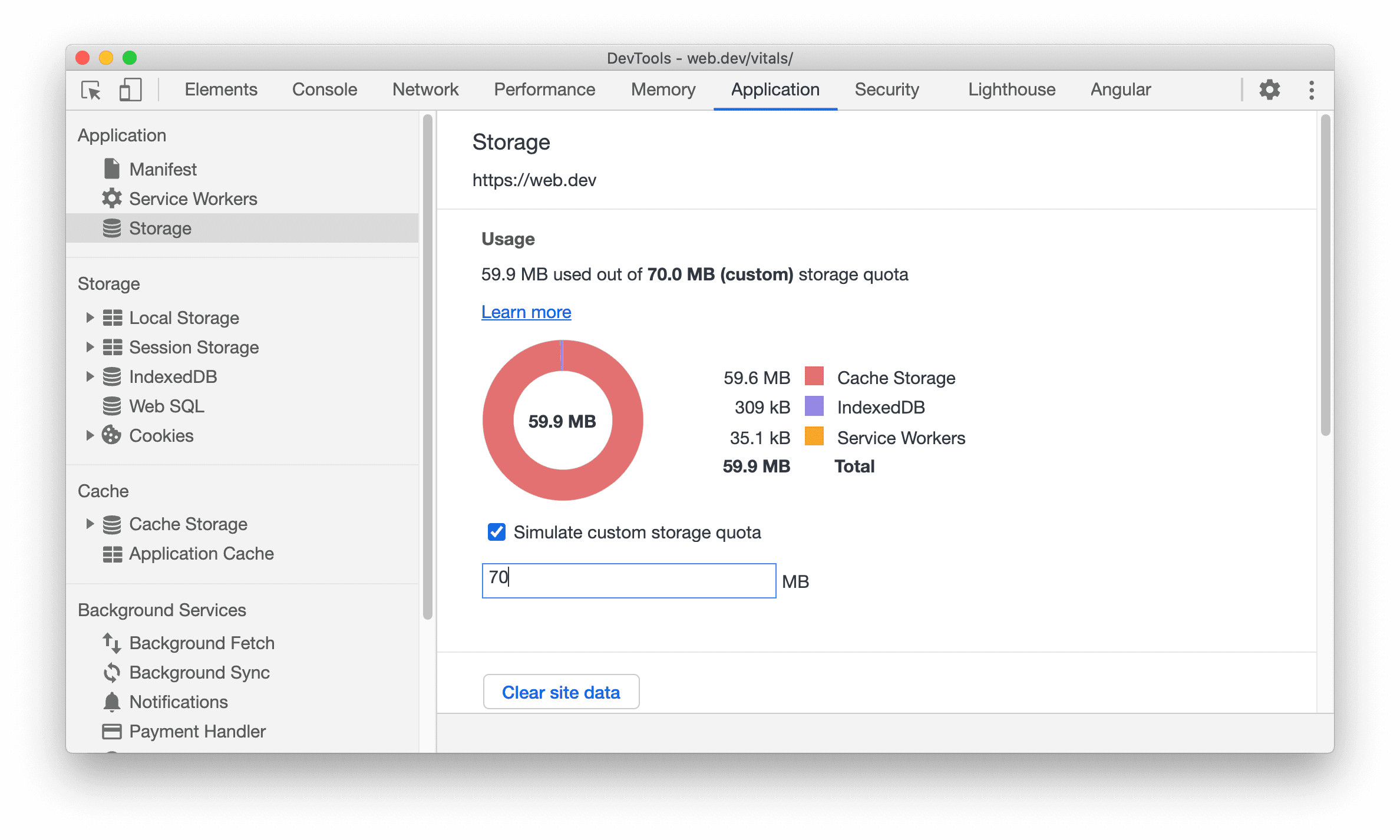Toggle the Simulate custom storage quota checkbox
Viewport: 1400px width, 840px height.
tap(492, 531)
